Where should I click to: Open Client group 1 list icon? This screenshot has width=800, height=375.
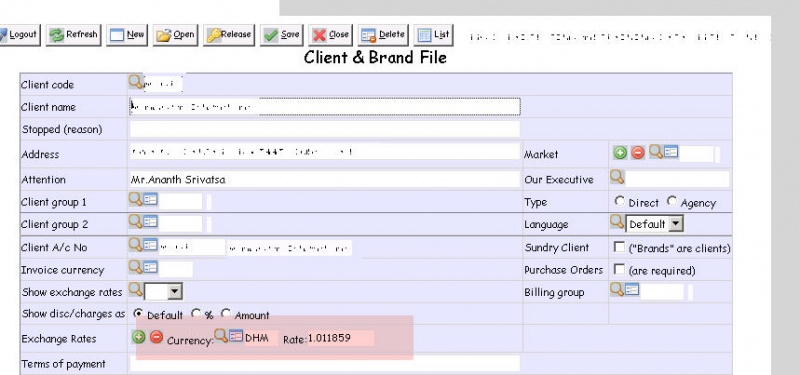[x=150, y=199]
